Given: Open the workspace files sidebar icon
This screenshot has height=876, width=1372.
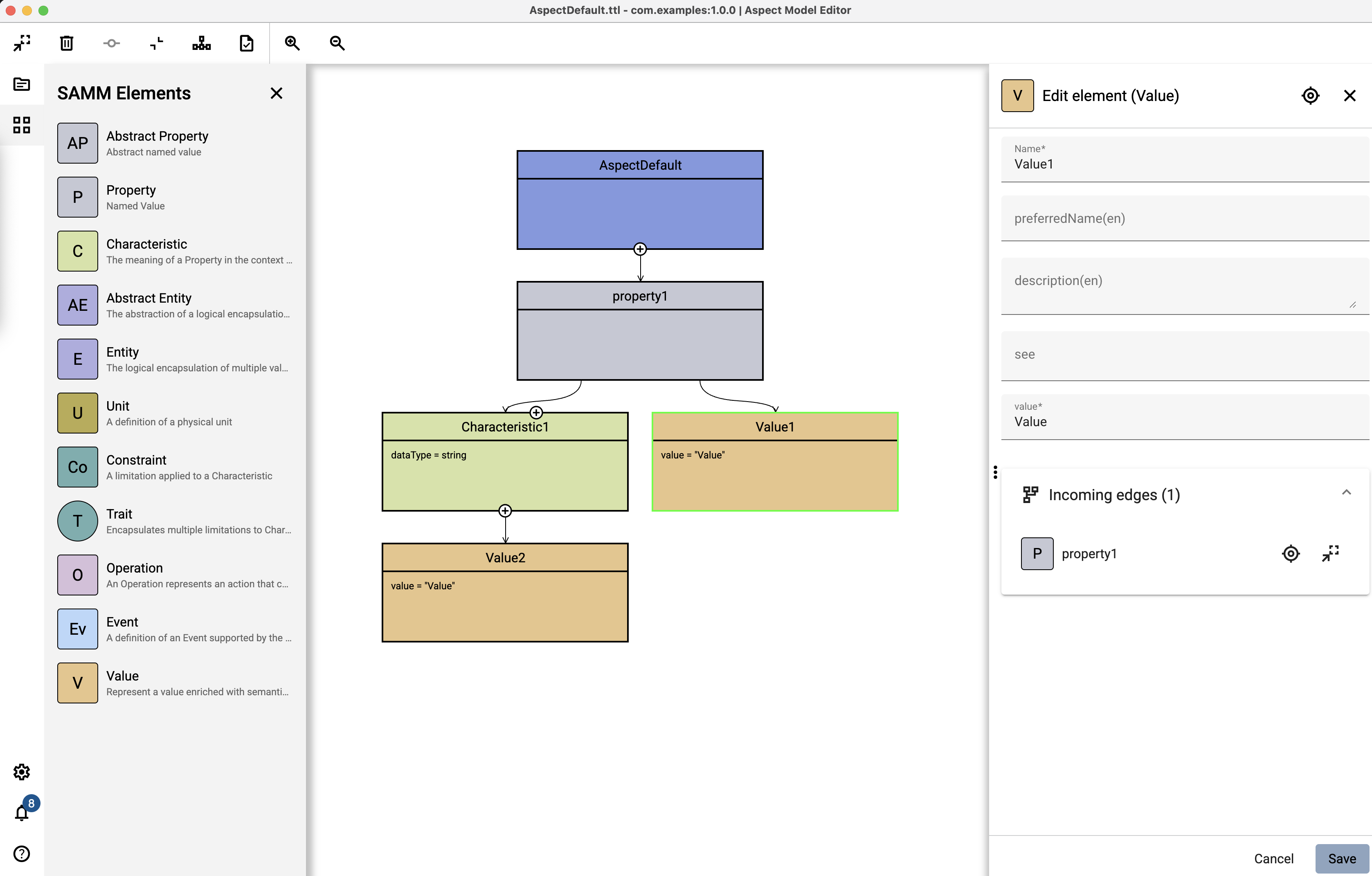Looking at the screenshot, I should 22,84.
